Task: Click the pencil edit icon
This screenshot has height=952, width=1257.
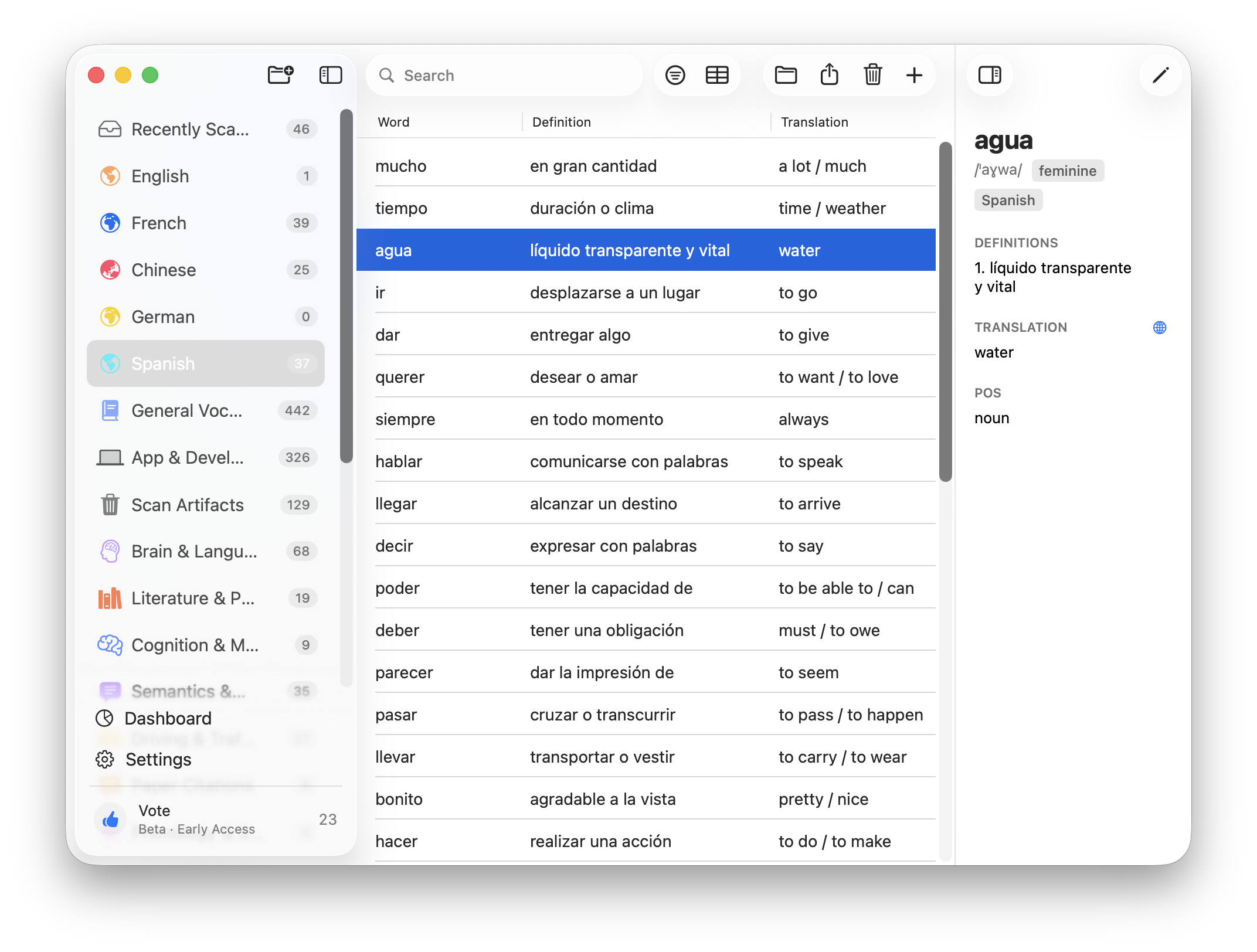Action: (1160, 75)
